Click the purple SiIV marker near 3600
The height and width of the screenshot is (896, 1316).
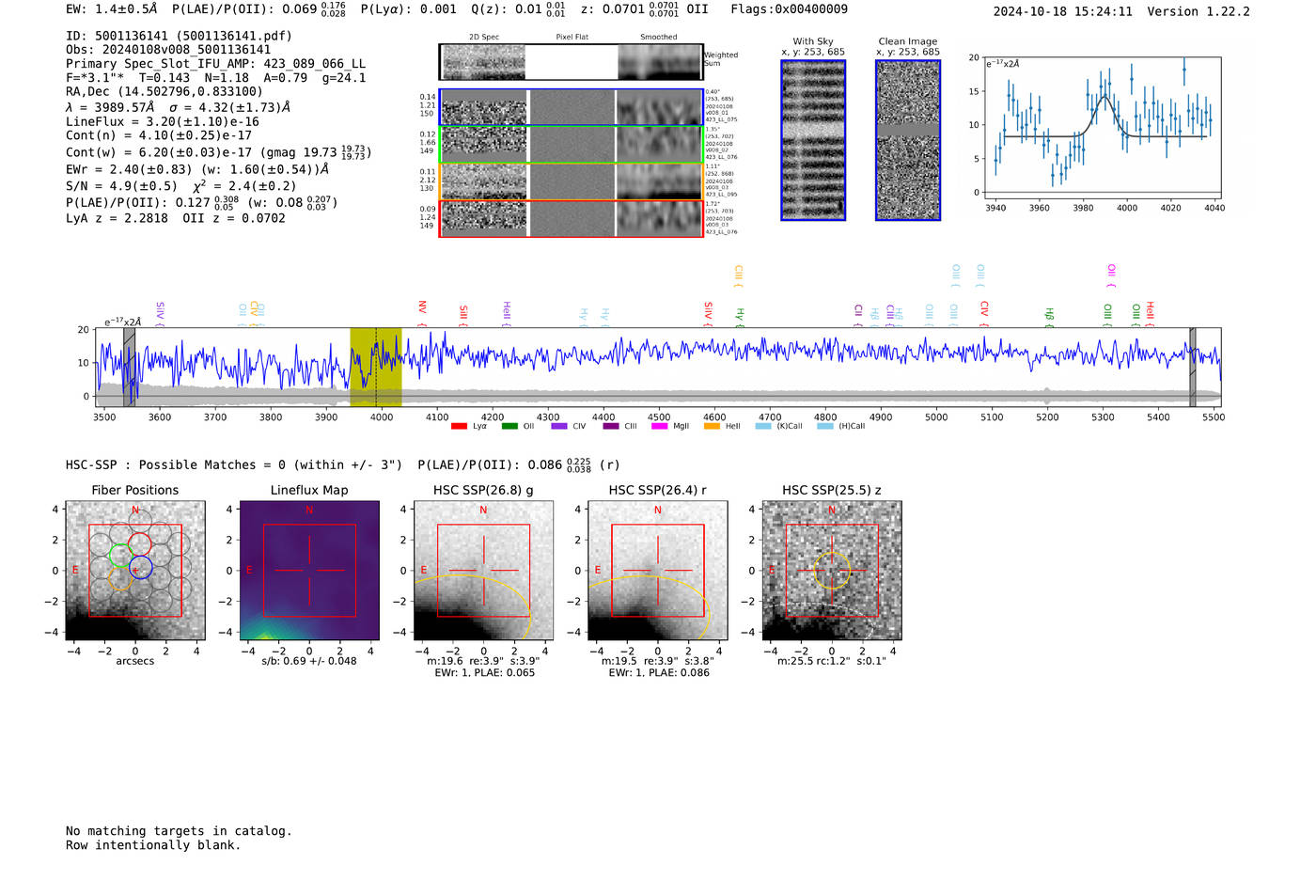click(160, 313)
